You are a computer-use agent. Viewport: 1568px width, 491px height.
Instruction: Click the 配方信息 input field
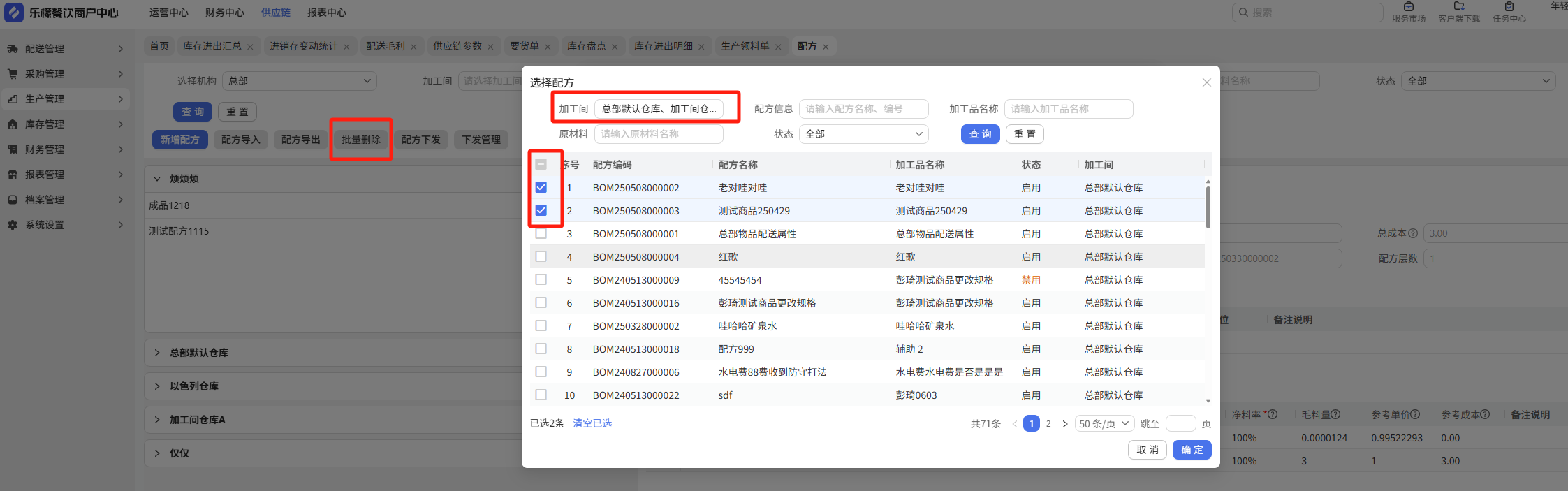863,109
